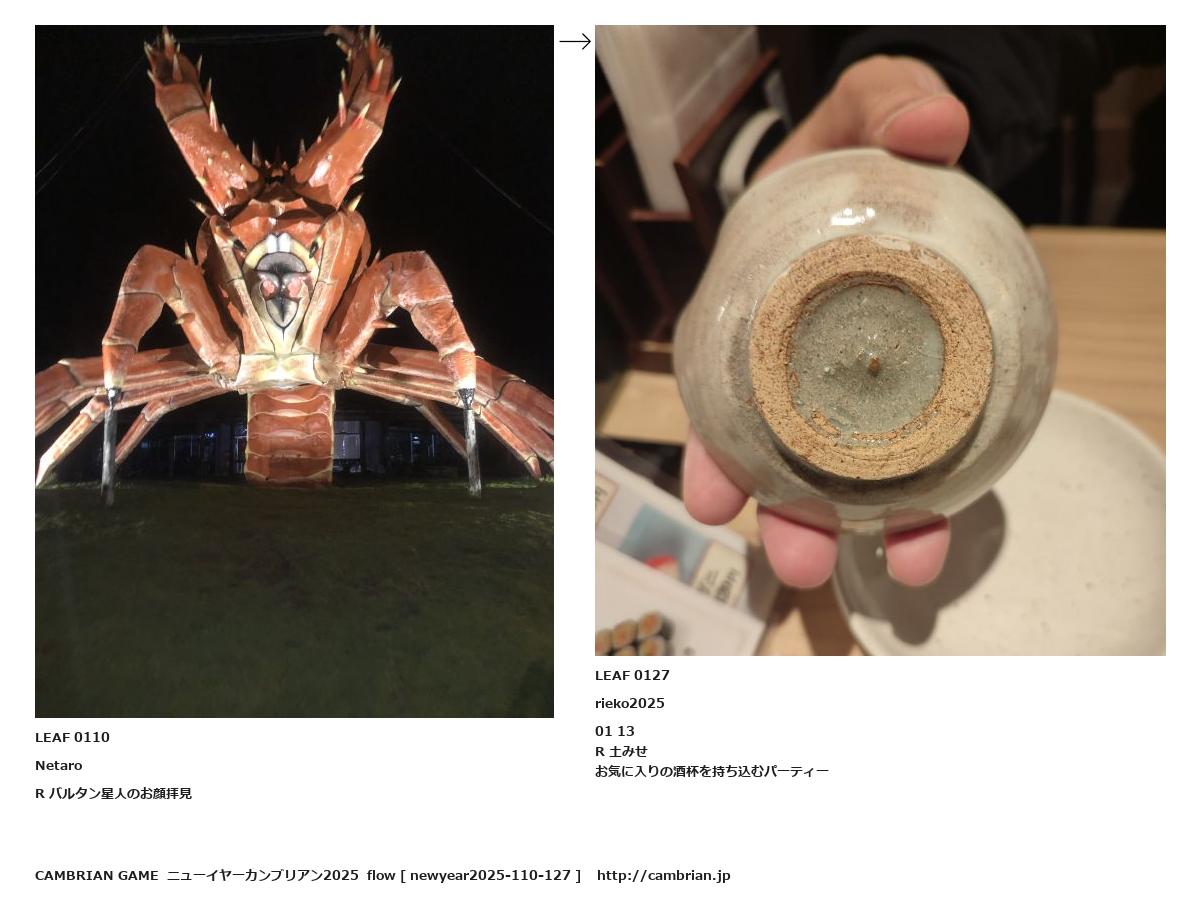The image size is (1201, 900).
Task: Visit the http://cambrian.jp link
Action: point(664,876)
